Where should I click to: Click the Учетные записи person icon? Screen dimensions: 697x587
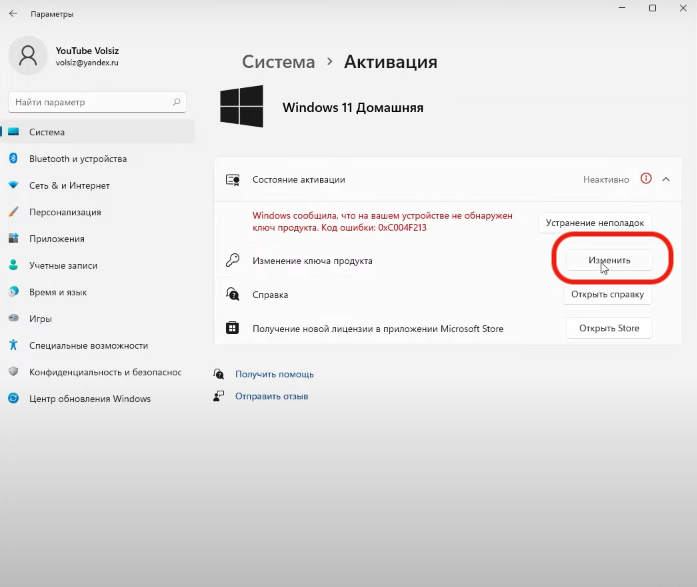pos(13,265)
